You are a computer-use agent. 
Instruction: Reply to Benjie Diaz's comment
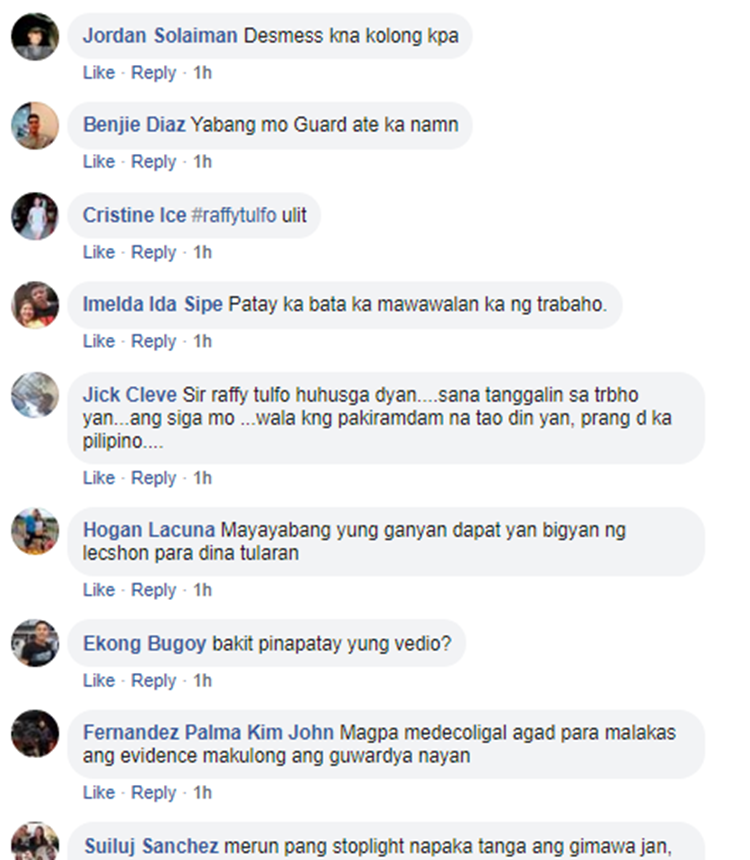(154, 162)
